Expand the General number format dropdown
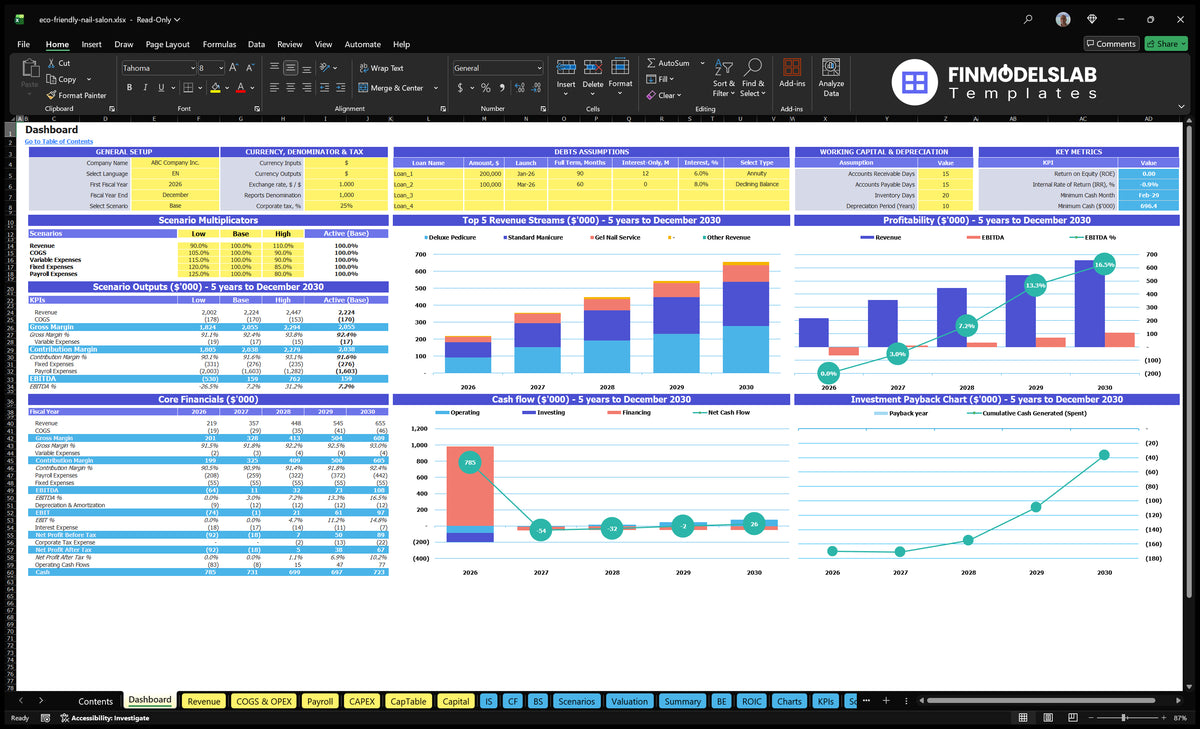Viewport: 1200px width, 729px height. coord(539,68)
